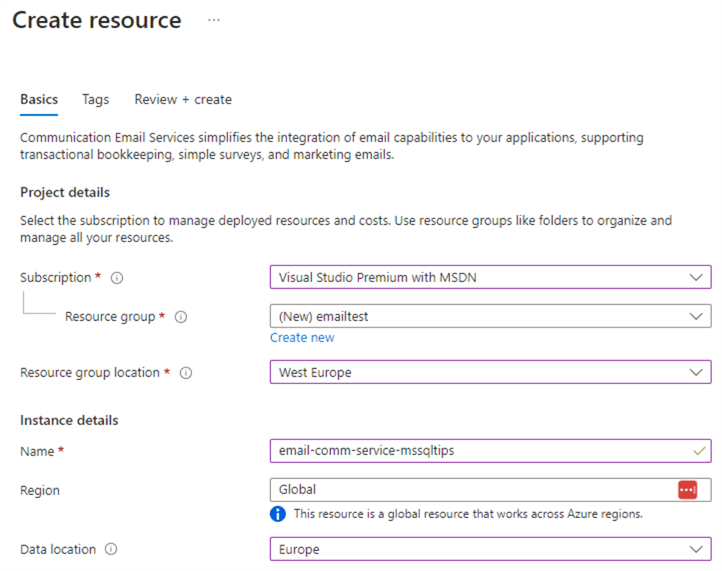Click the Create new link
Screen dimensions: 722x571
(x=302, y=338)
